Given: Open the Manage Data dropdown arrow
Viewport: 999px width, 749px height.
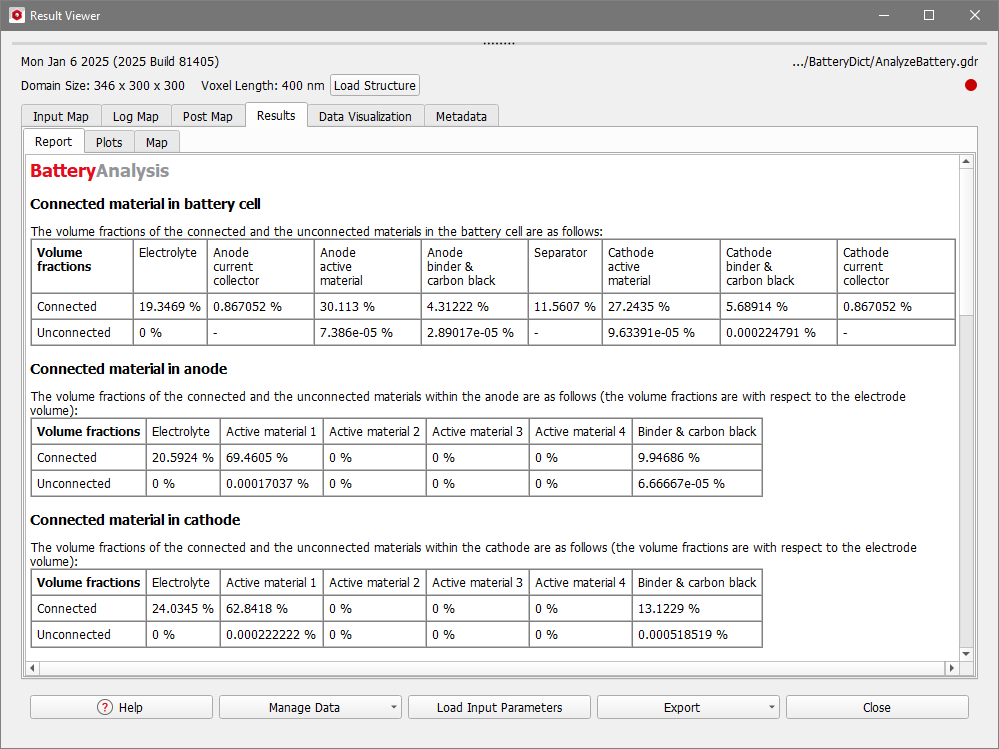Looking at the screenshot, I should (394, 707).
